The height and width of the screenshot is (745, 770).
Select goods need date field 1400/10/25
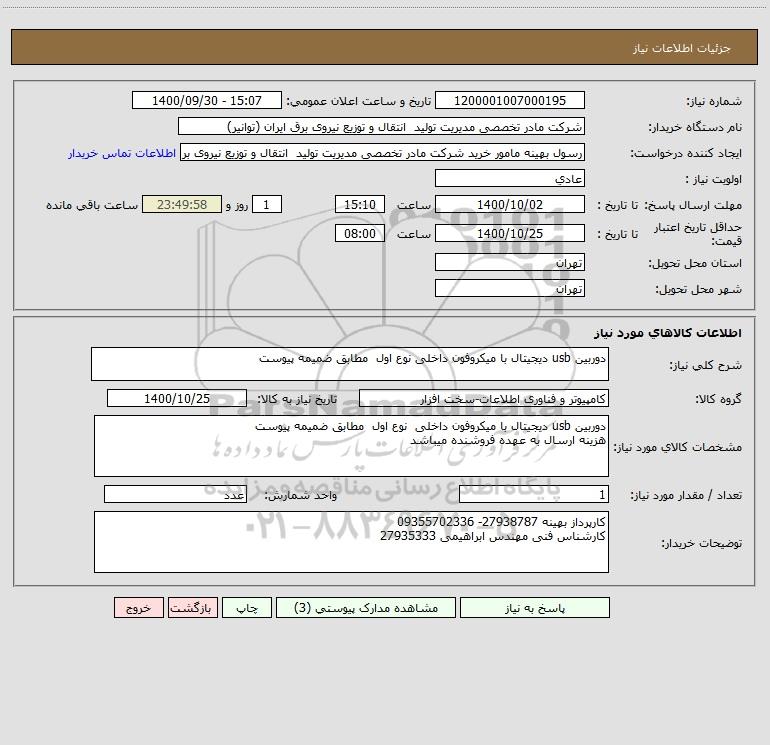pyautogui.click(x=177, y=398)
